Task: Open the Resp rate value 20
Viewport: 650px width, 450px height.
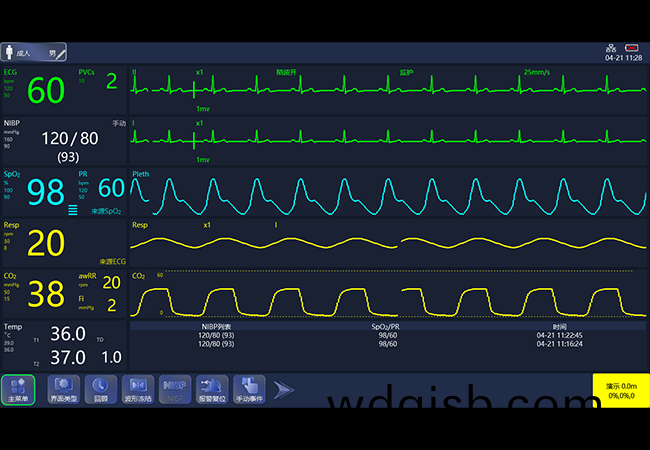Action: (x=46, y=243)
